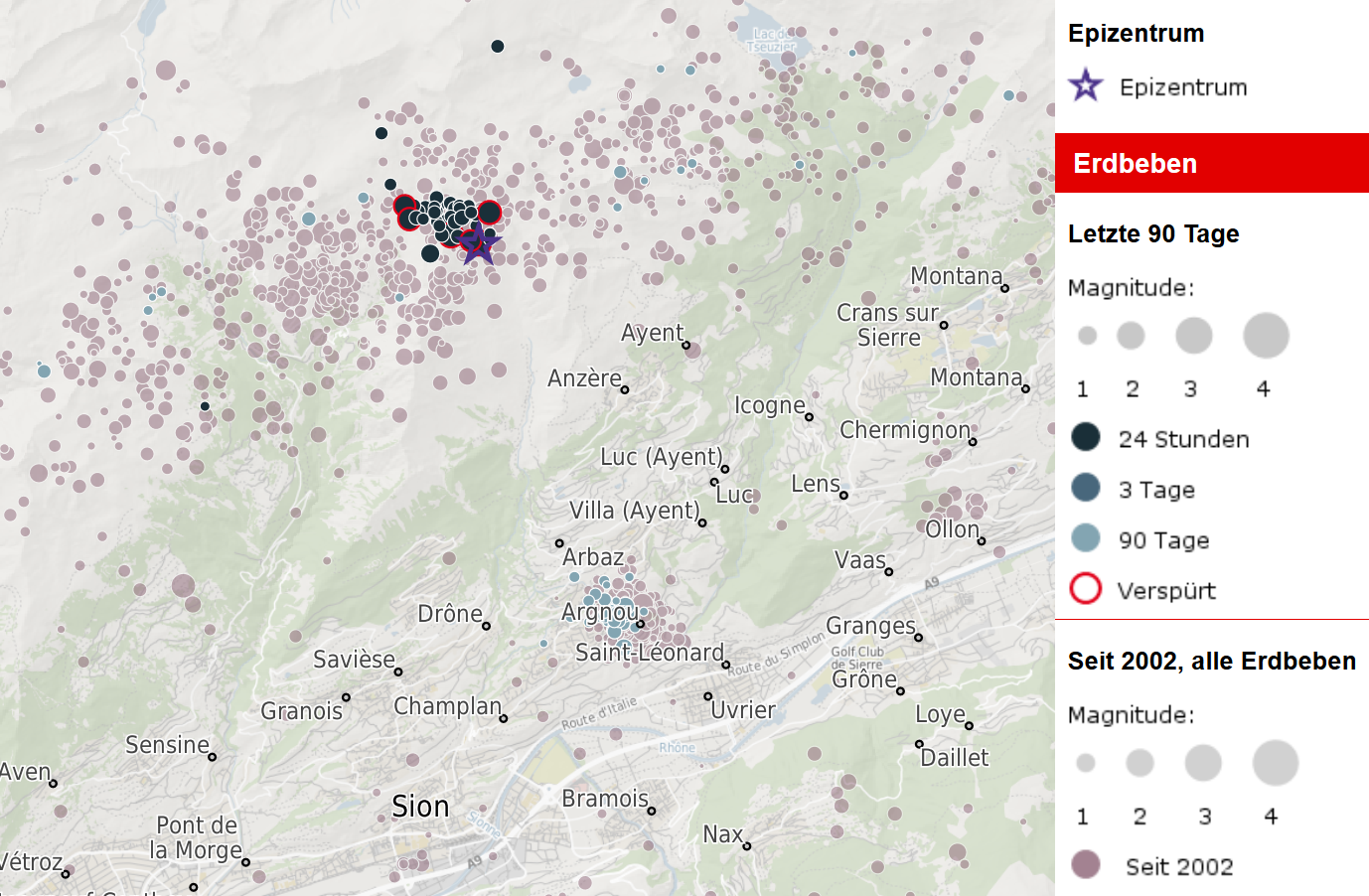Viewport: 1369px width, 896px height.
Task: Click the Sion city label on map
Action: pyautogui.click(x=420, y=807)
